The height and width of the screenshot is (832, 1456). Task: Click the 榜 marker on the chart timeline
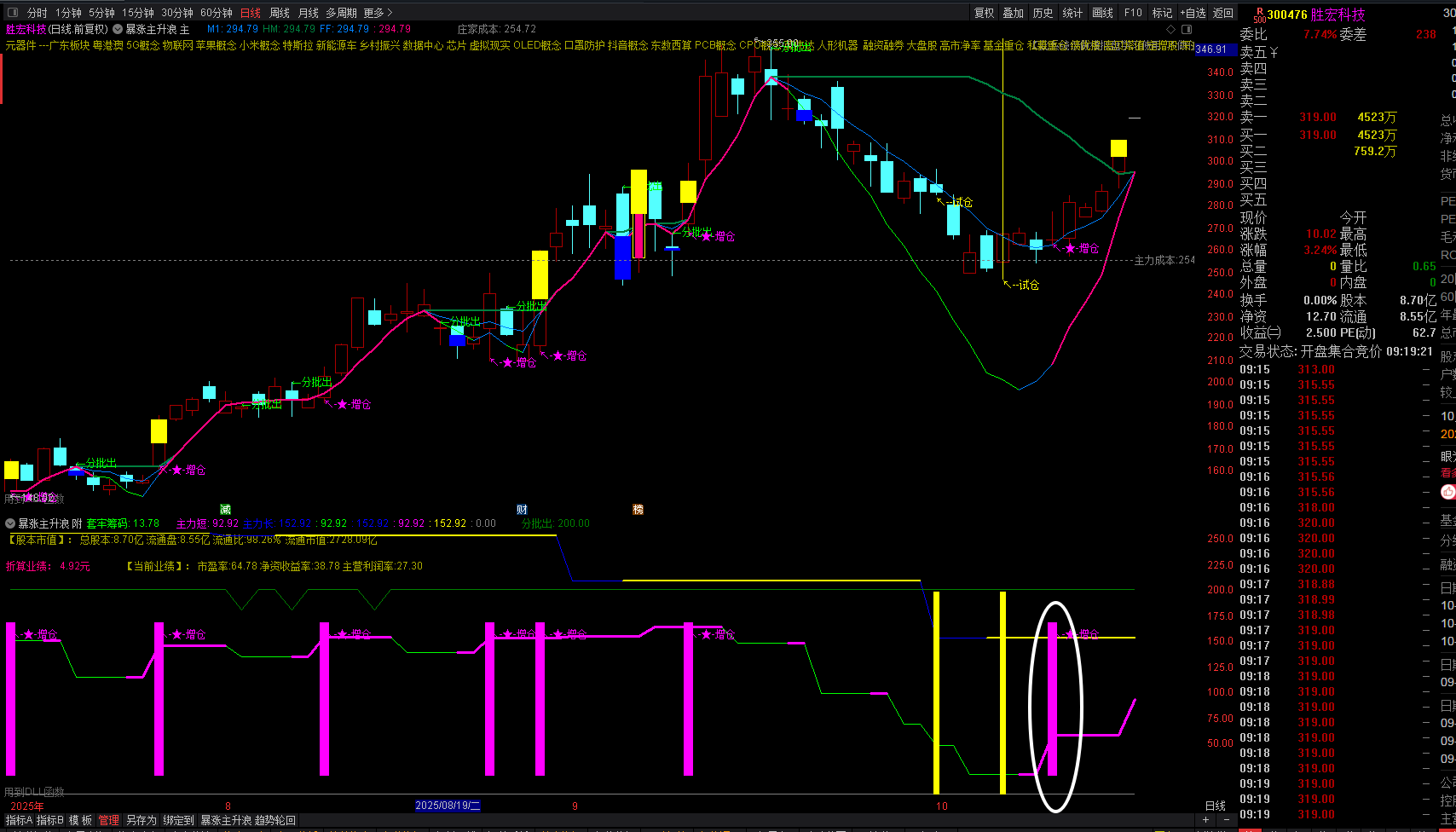[638, 510]
